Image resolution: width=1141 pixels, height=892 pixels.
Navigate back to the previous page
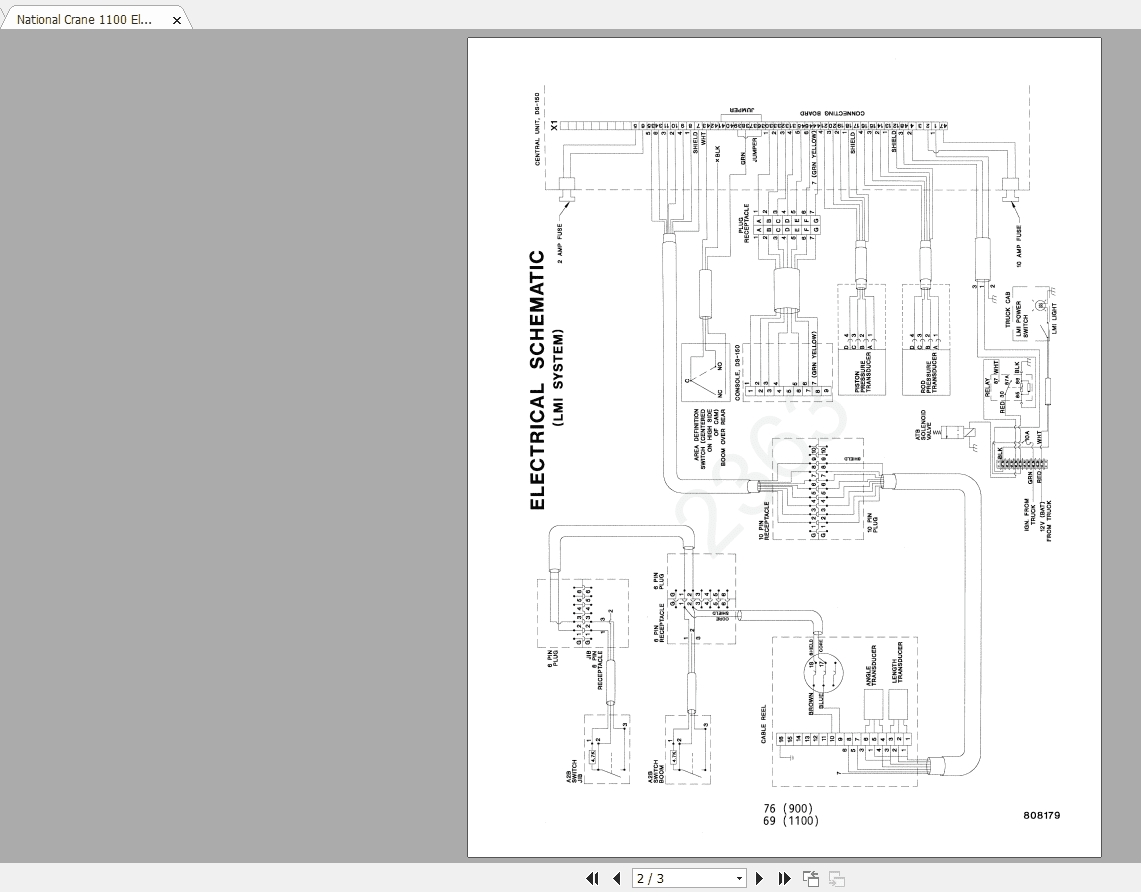618,878
